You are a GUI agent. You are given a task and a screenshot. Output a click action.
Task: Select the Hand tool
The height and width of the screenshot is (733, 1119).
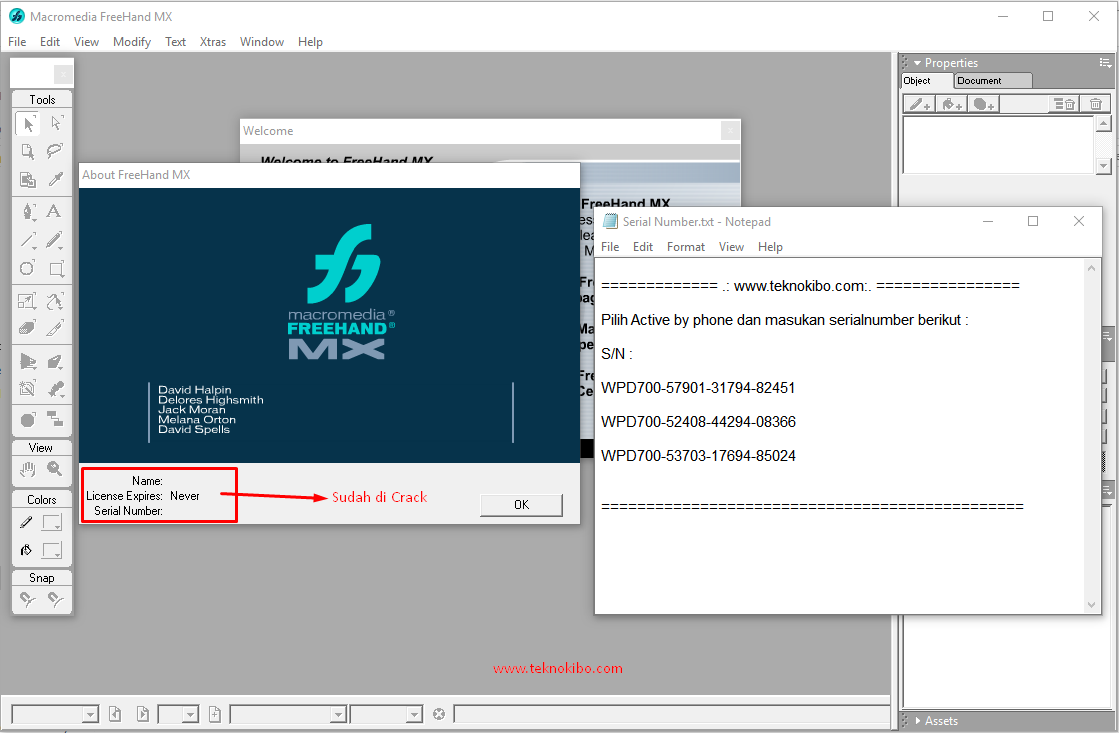tap(28, 469)
